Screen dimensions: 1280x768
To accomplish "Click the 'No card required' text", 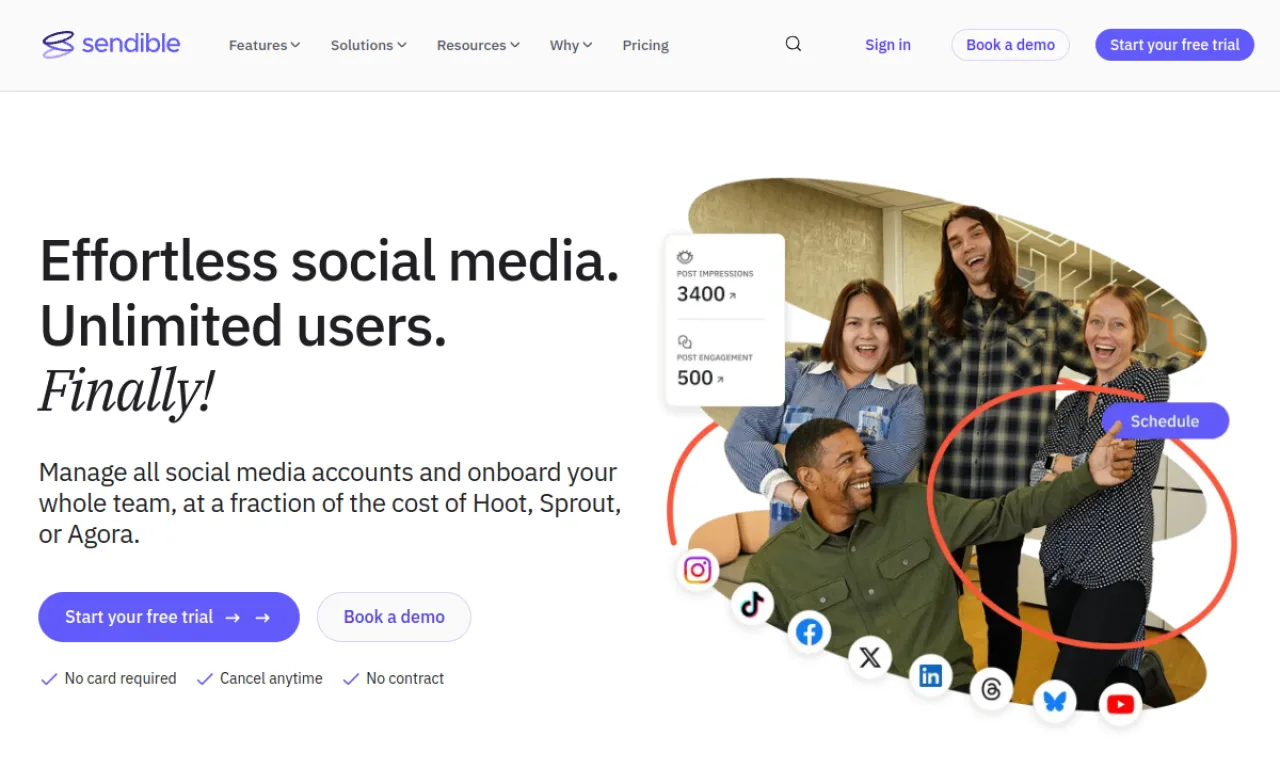I will point(120,678).
